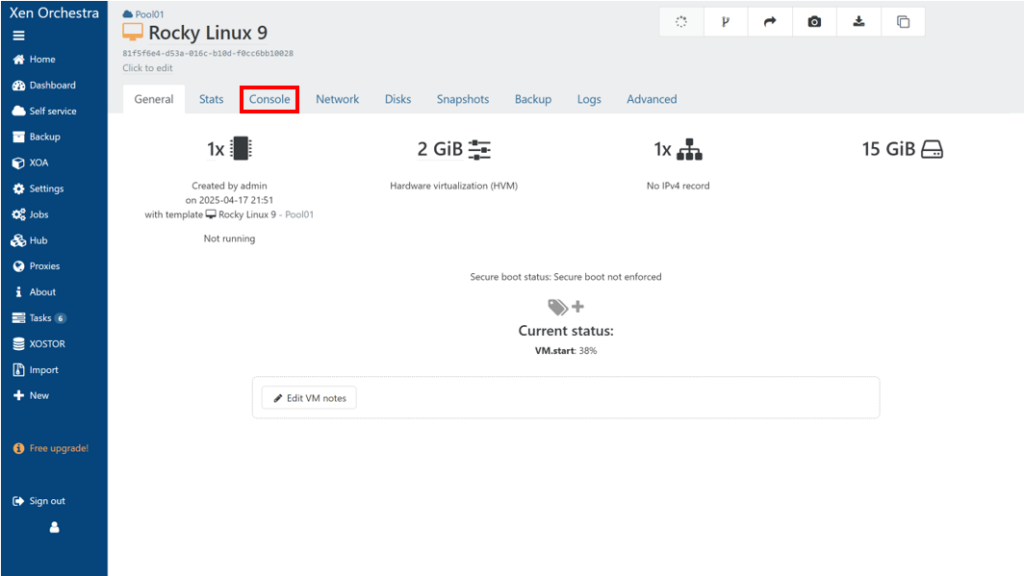
Task: Open Tasks in the sidebar
Action: (40, 318)
